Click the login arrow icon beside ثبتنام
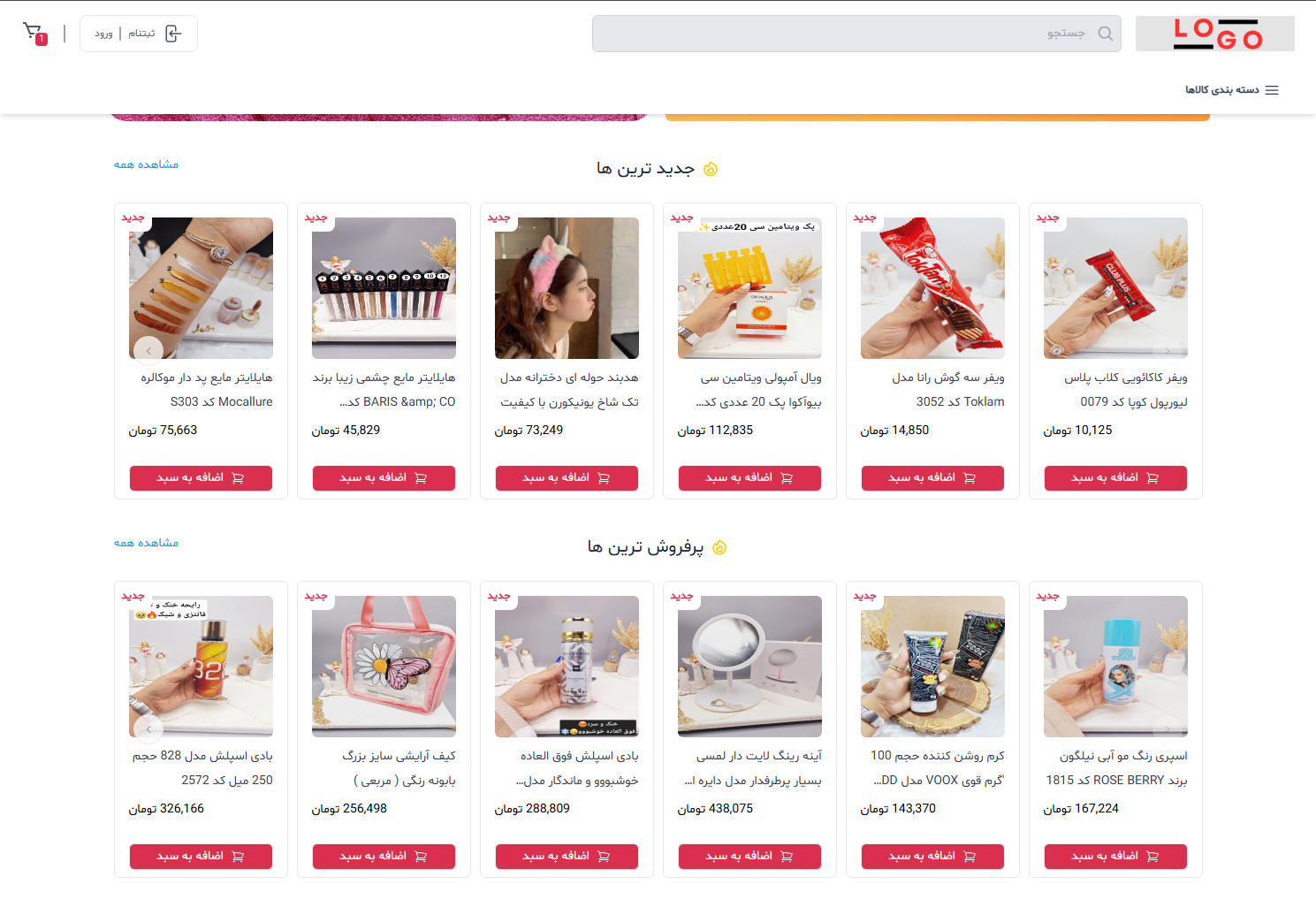The image size is (1316, 915). (173, 34)
